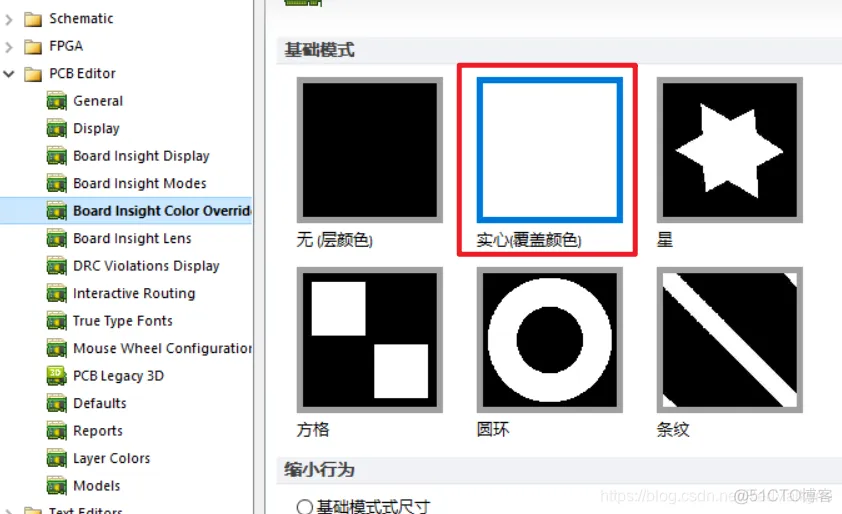The image size is (842, 514).
Task: Open the Layer Colors page
Action: [111, 458]
